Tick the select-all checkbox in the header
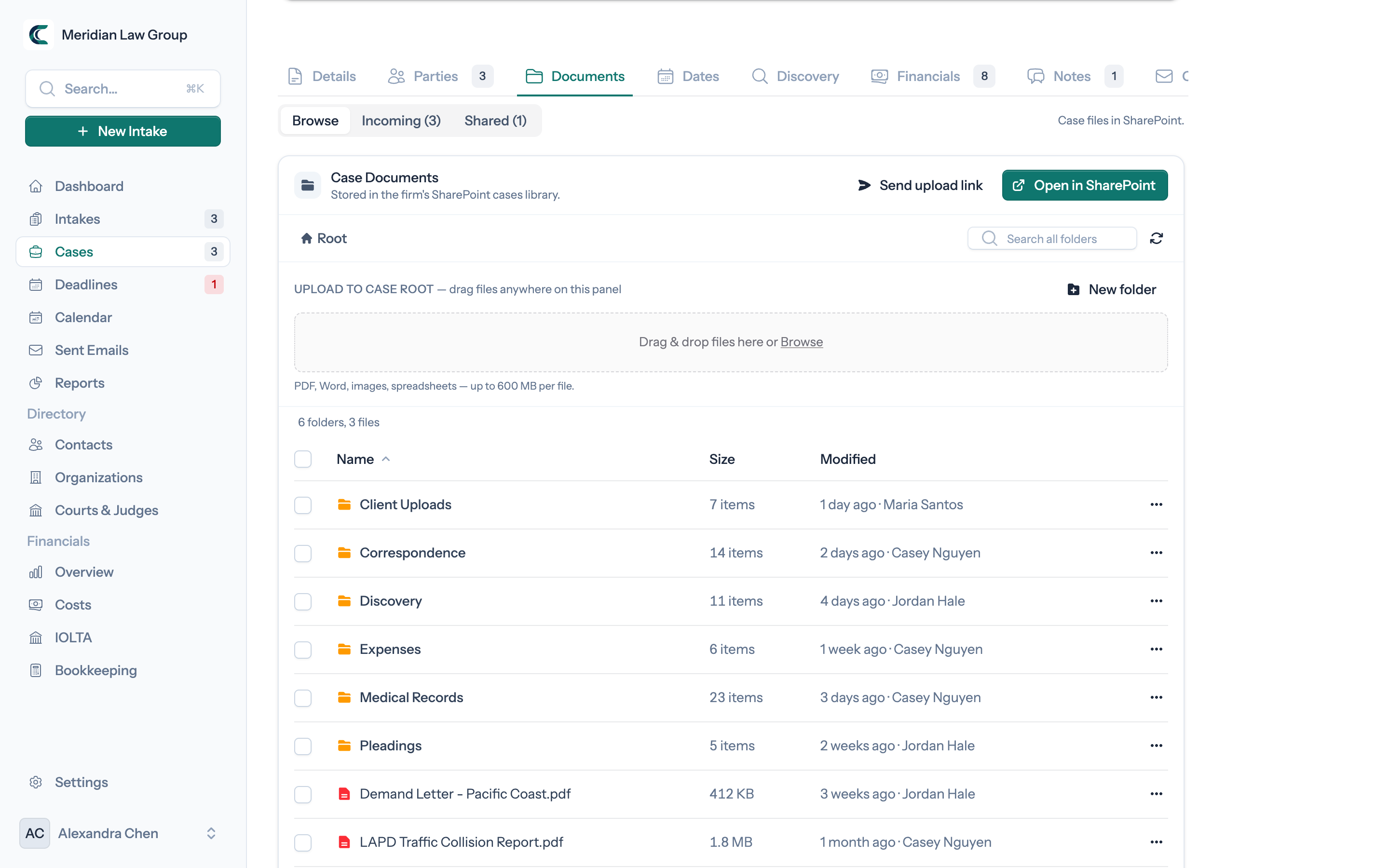 coord(302,459)
